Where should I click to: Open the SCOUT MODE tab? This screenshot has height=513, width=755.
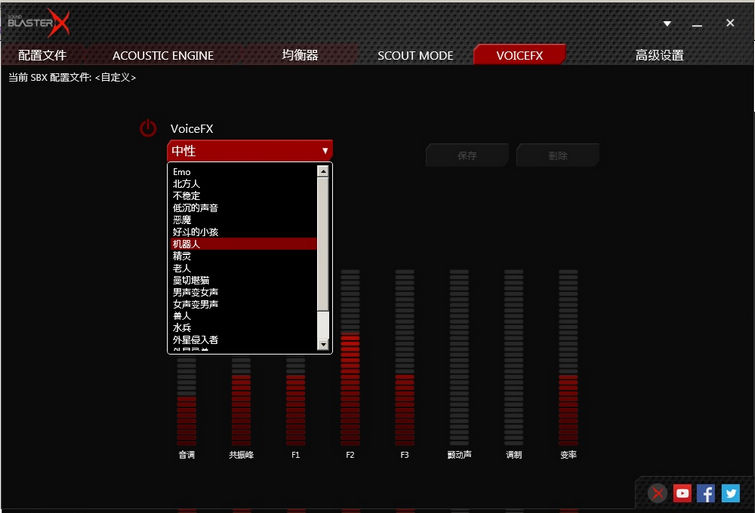(x=415, y=55)
